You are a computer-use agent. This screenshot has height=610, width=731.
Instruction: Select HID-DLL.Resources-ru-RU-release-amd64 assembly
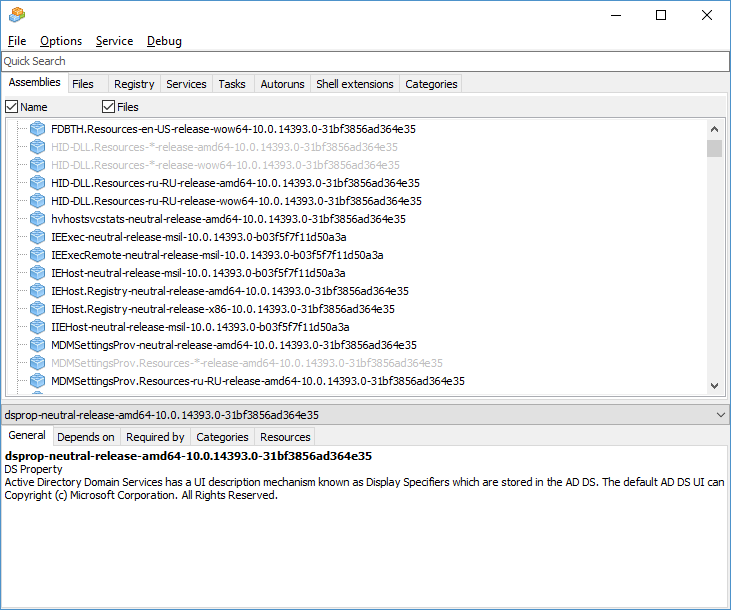[x=235, y=183]
